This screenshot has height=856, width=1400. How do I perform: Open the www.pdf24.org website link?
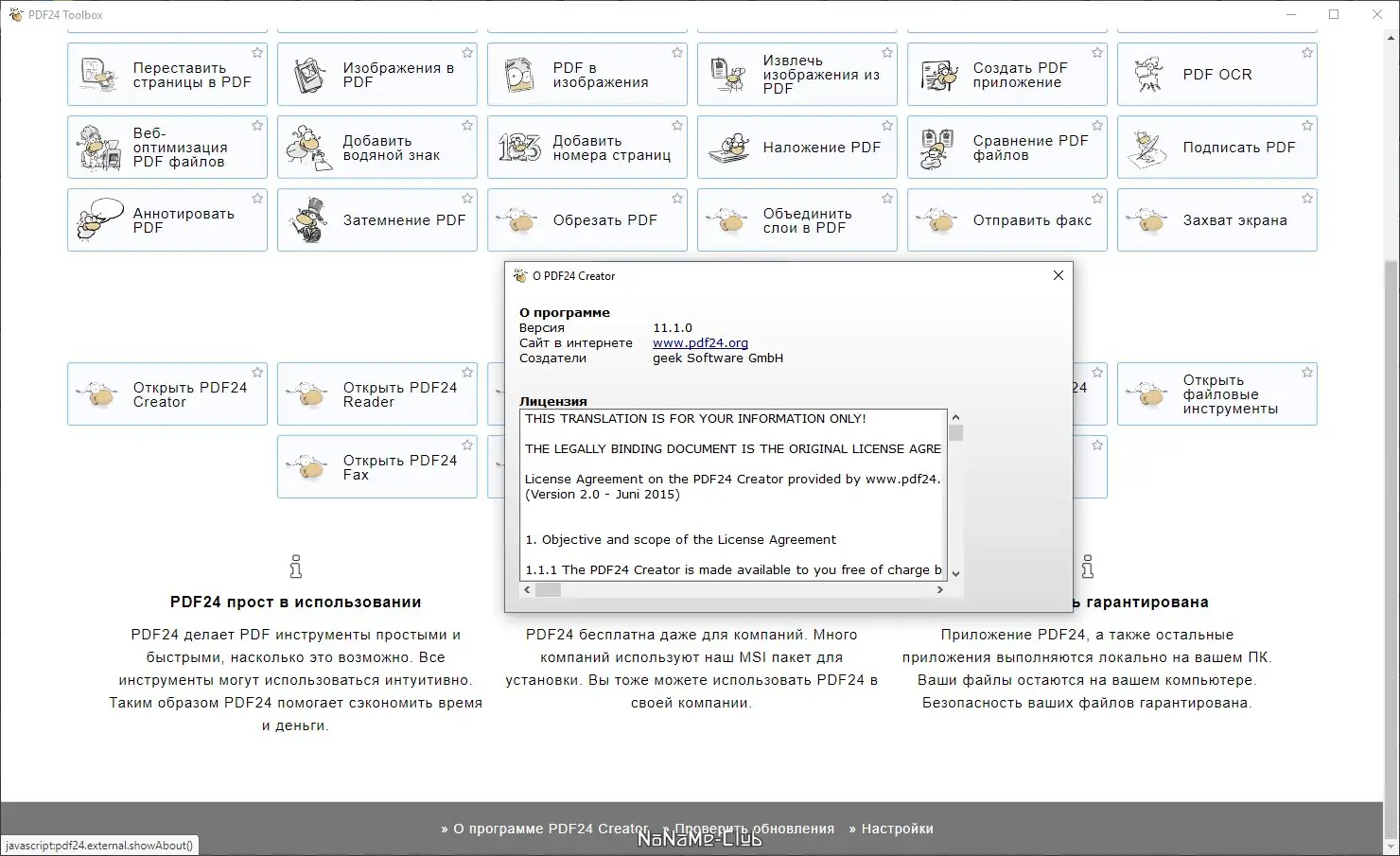click(700, 343)
